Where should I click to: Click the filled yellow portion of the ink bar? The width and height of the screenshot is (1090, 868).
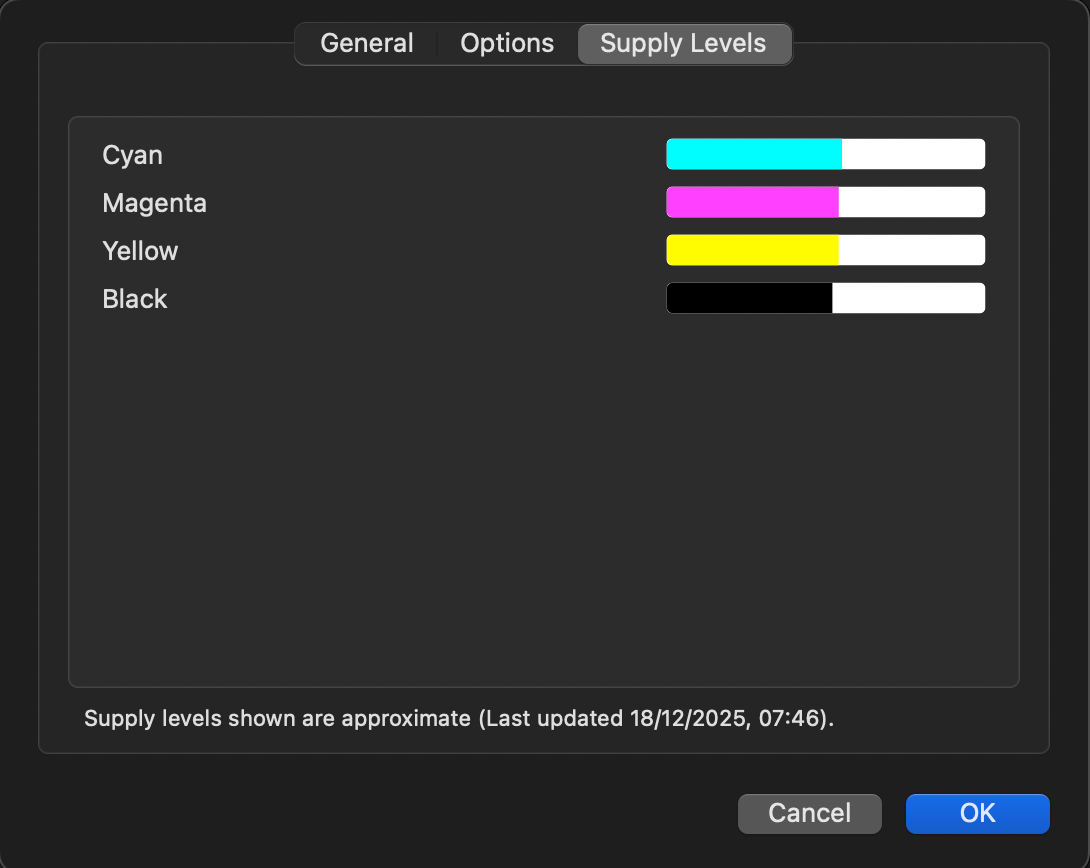(x=752, y=250)
